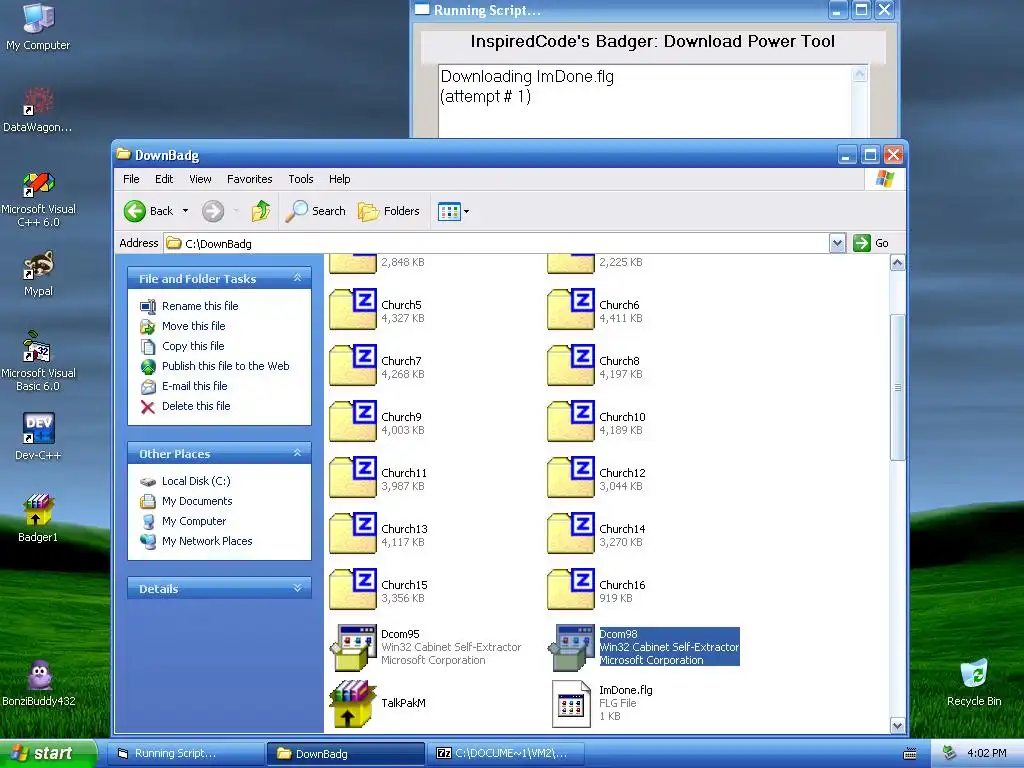Click Publish this file to the Web
This screenshot has width=1024, height=768.
(x=225, y=366)
